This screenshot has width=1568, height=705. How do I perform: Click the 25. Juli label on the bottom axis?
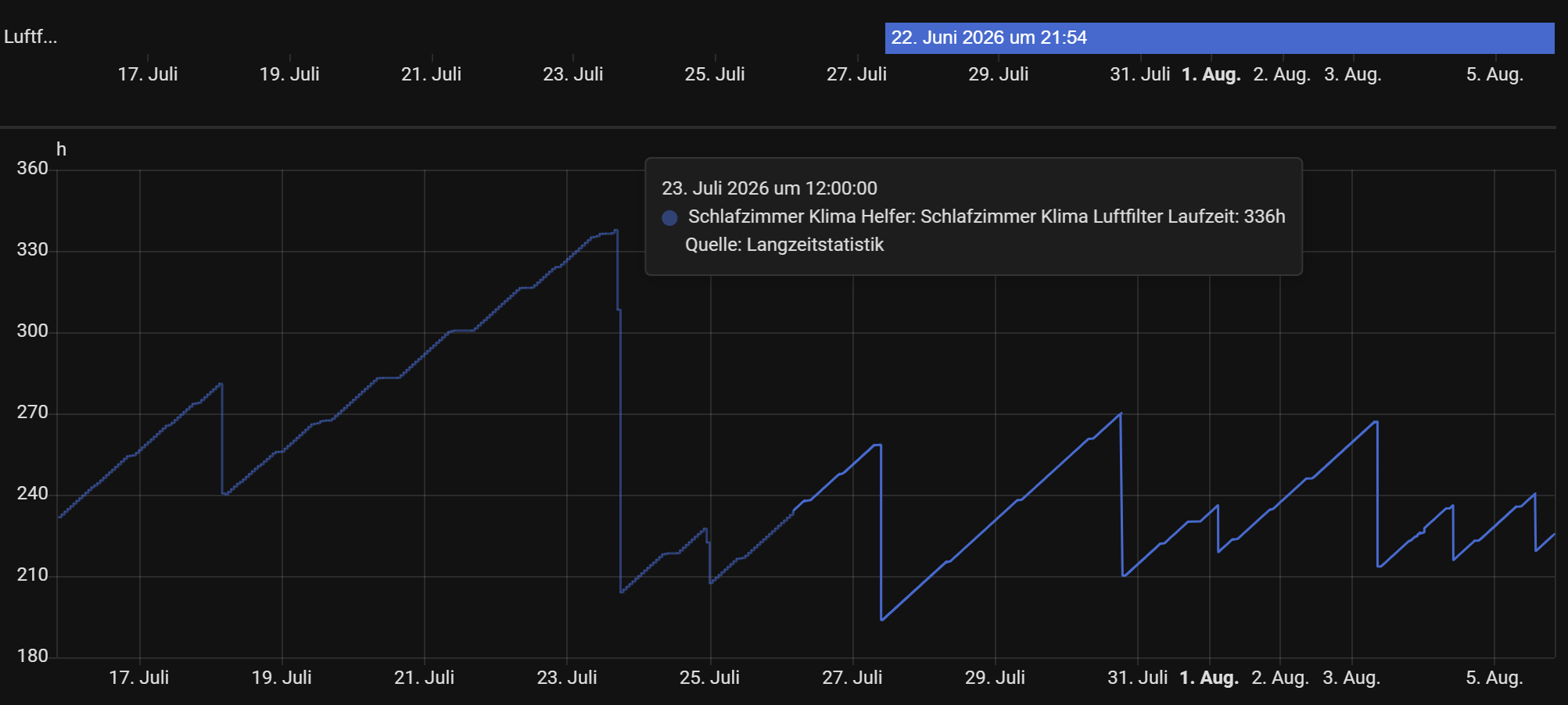709,678
